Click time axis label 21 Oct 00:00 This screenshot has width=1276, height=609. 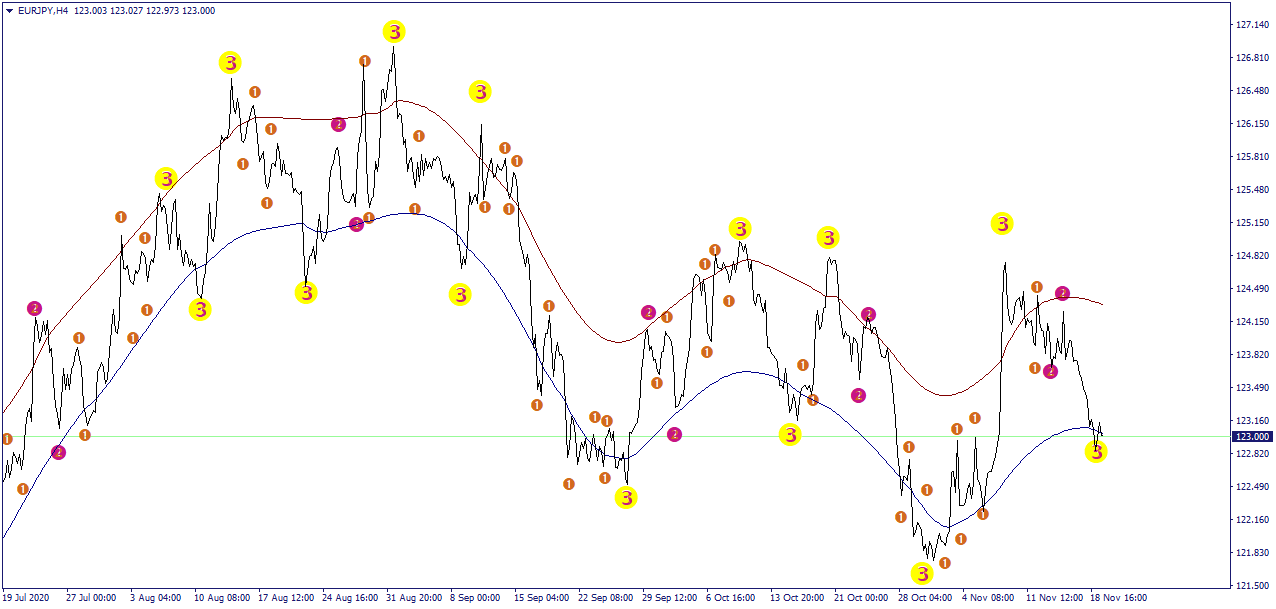pos(862,598)
